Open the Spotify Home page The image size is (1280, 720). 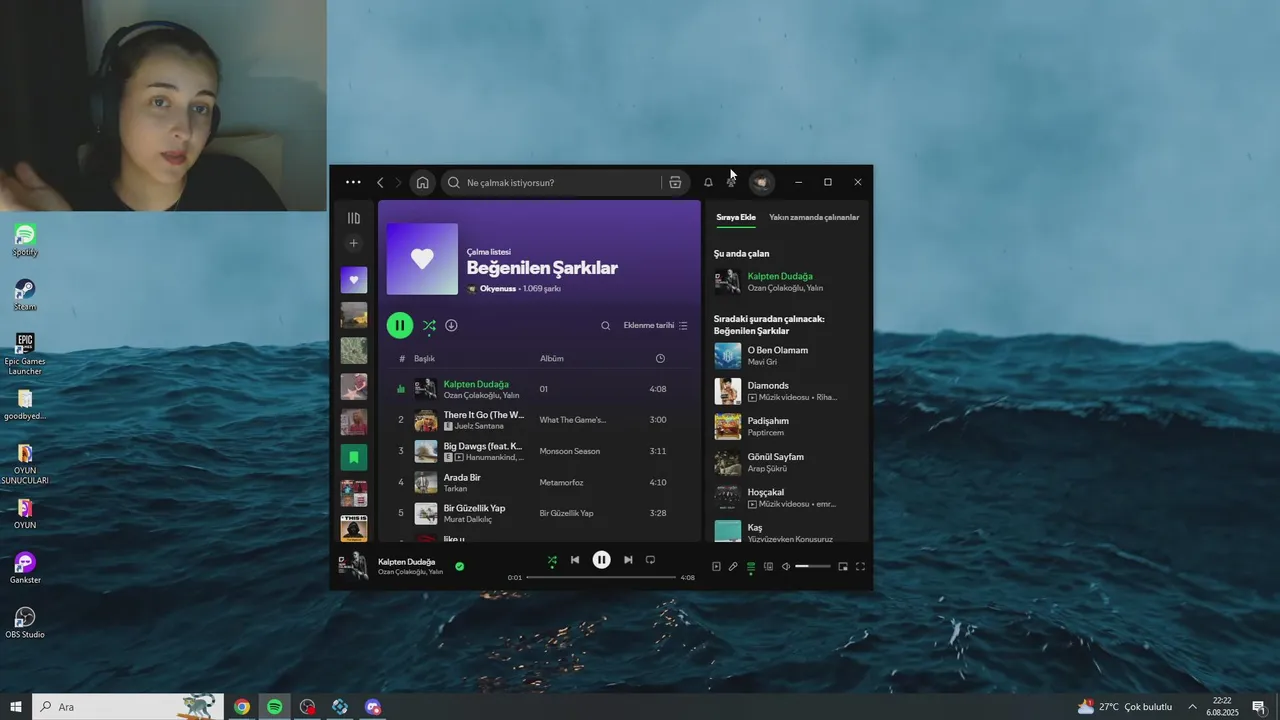pyautogui.click(x=422, y=182)
